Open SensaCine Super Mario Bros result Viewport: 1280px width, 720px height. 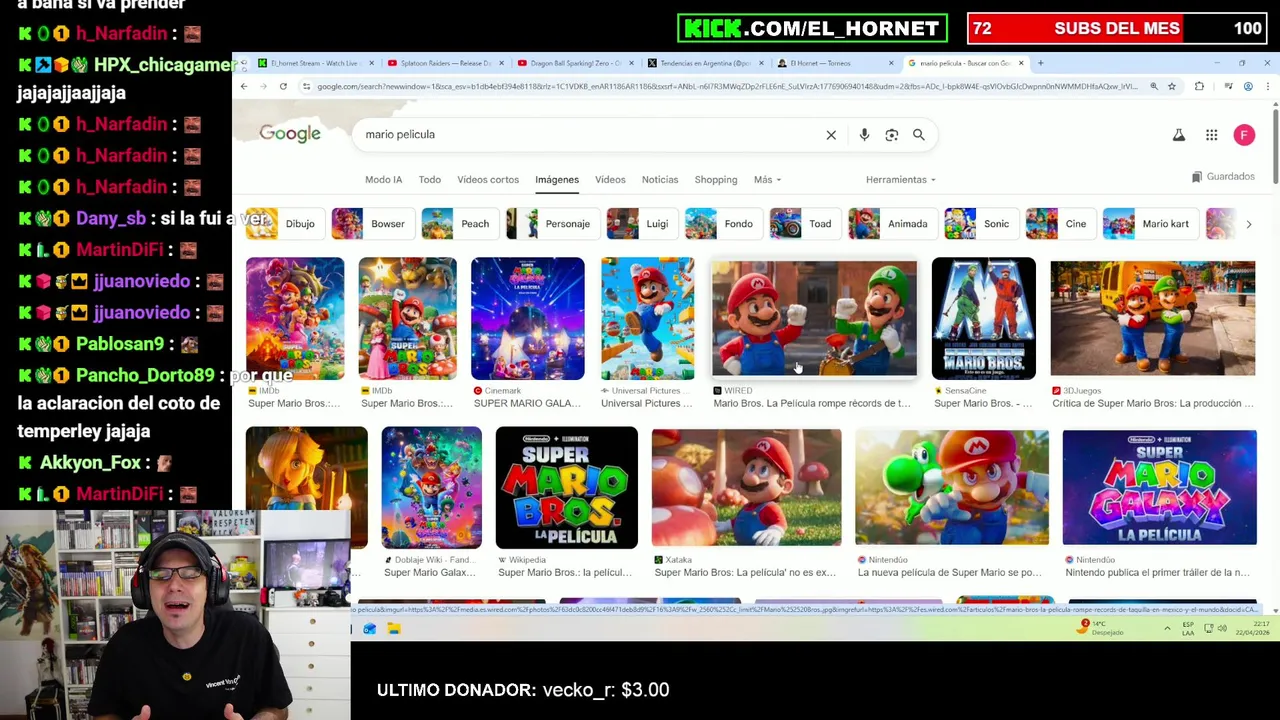(x=983, y=403)
